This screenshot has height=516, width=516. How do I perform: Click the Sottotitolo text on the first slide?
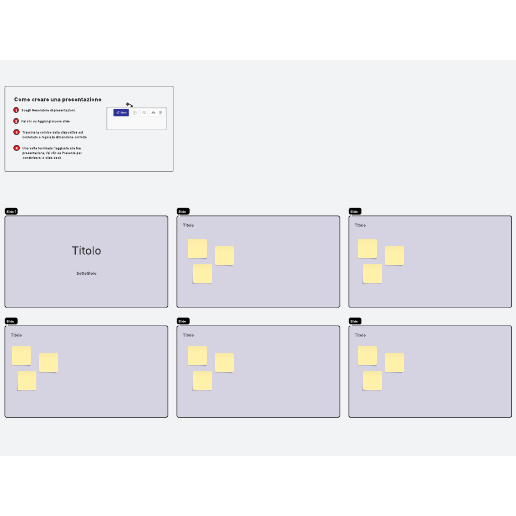(86, 273)
